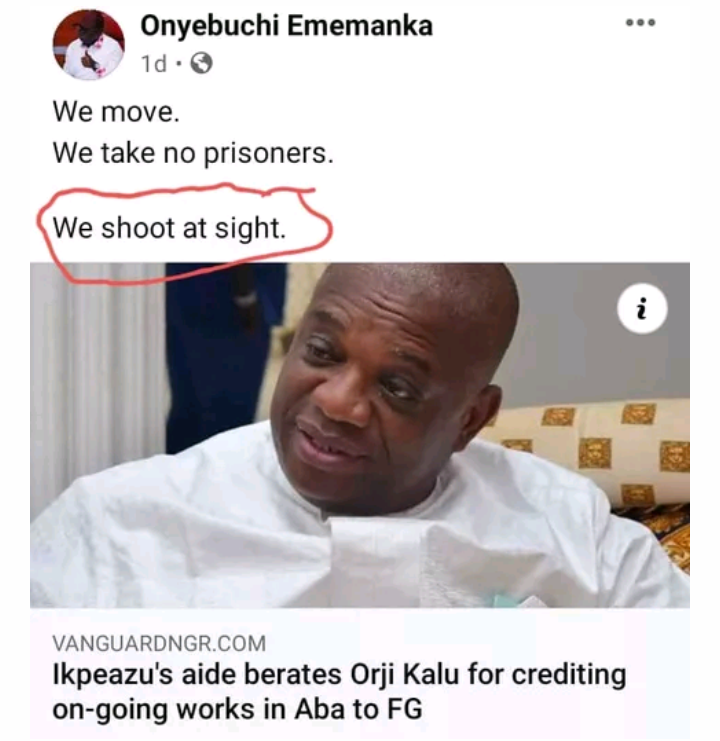This screenshot has height=741, width=720.
Task: Open the post's 1d timestamp
Action: [153, 64]
